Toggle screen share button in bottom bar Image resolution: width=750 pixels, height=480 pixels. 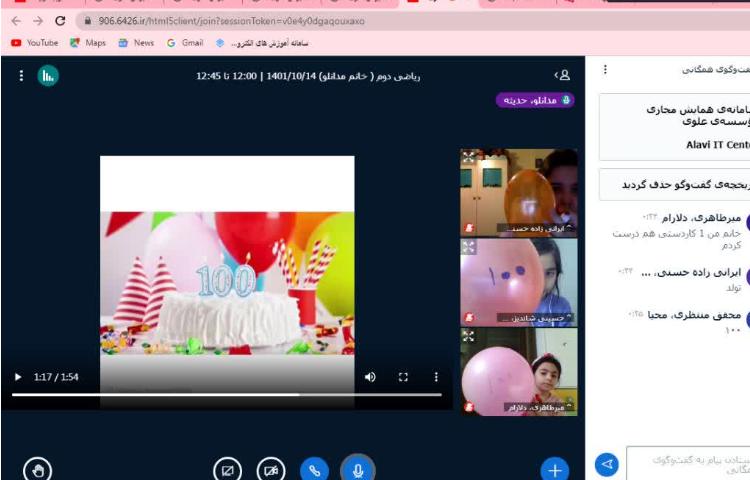(x=228, y=468)
